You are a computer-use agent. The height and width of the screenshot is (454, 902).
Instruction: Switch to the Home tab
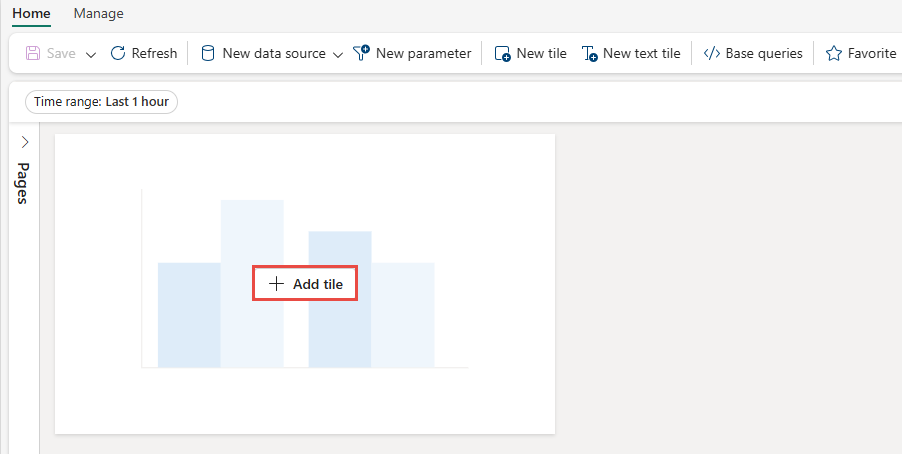pyautogui.click(x=31, y=14)
